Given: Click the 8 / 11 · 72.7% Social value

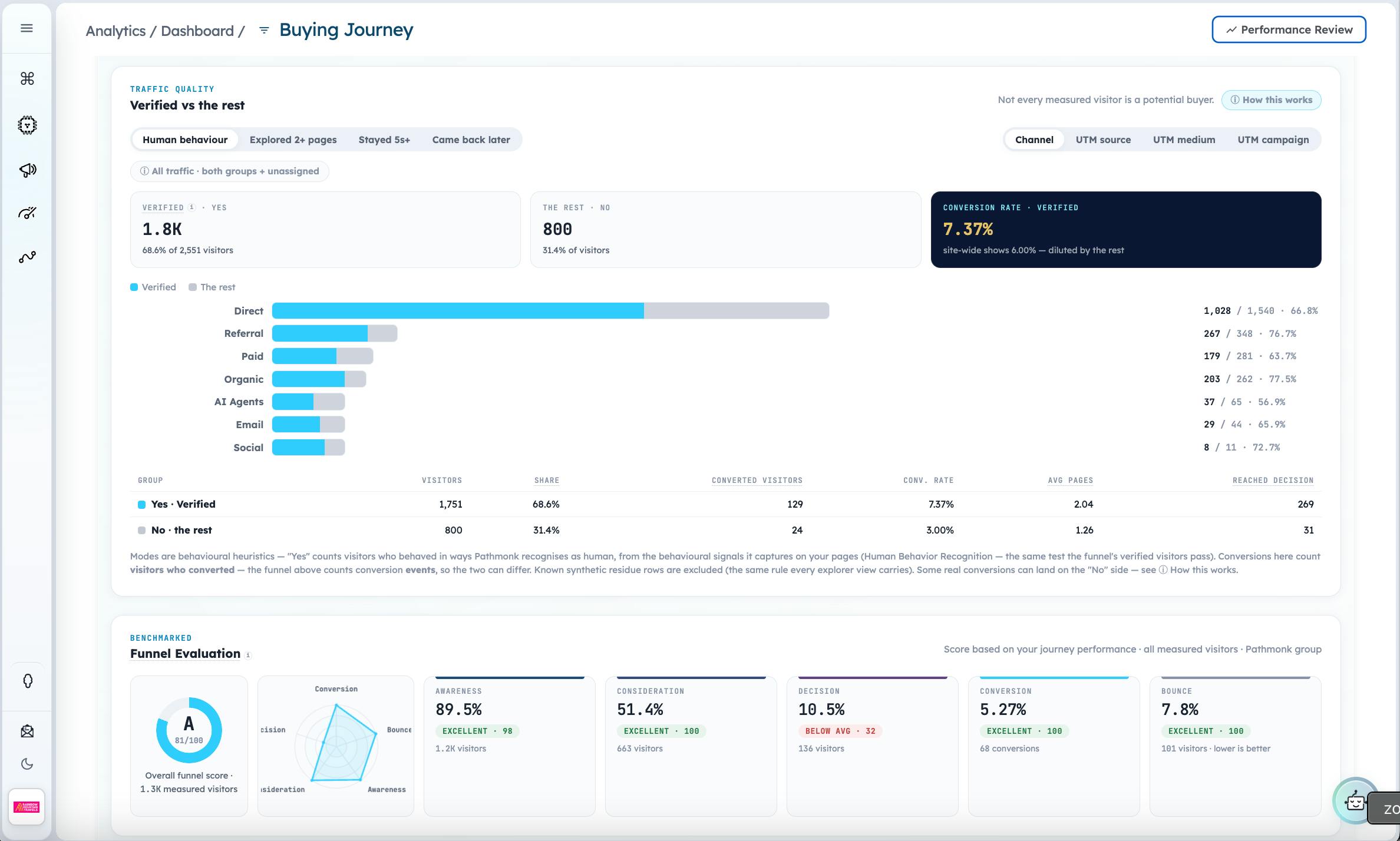Looking at the screenshot, I should 1241,448.
